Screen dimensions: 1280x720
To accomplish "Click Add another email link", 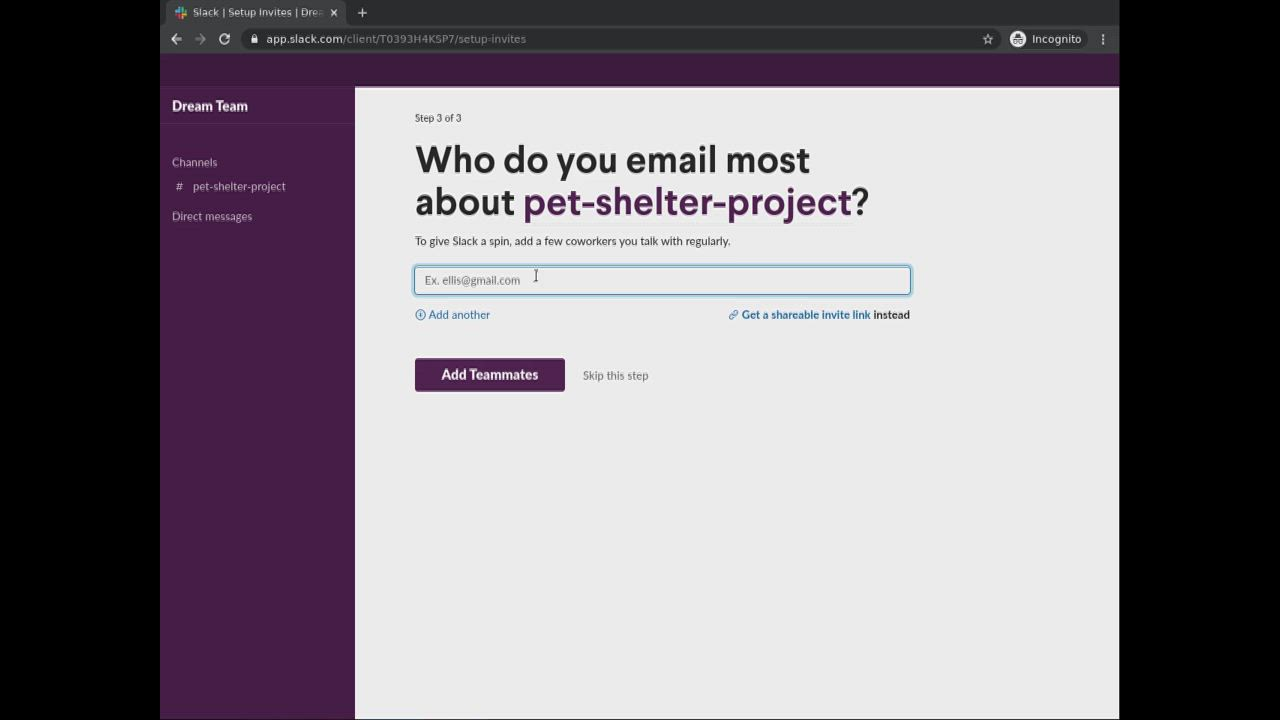I will (x=453, y=315).
